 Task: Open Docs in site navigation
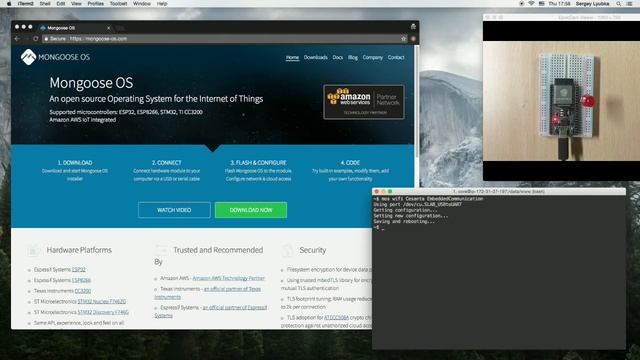point(338,58)
